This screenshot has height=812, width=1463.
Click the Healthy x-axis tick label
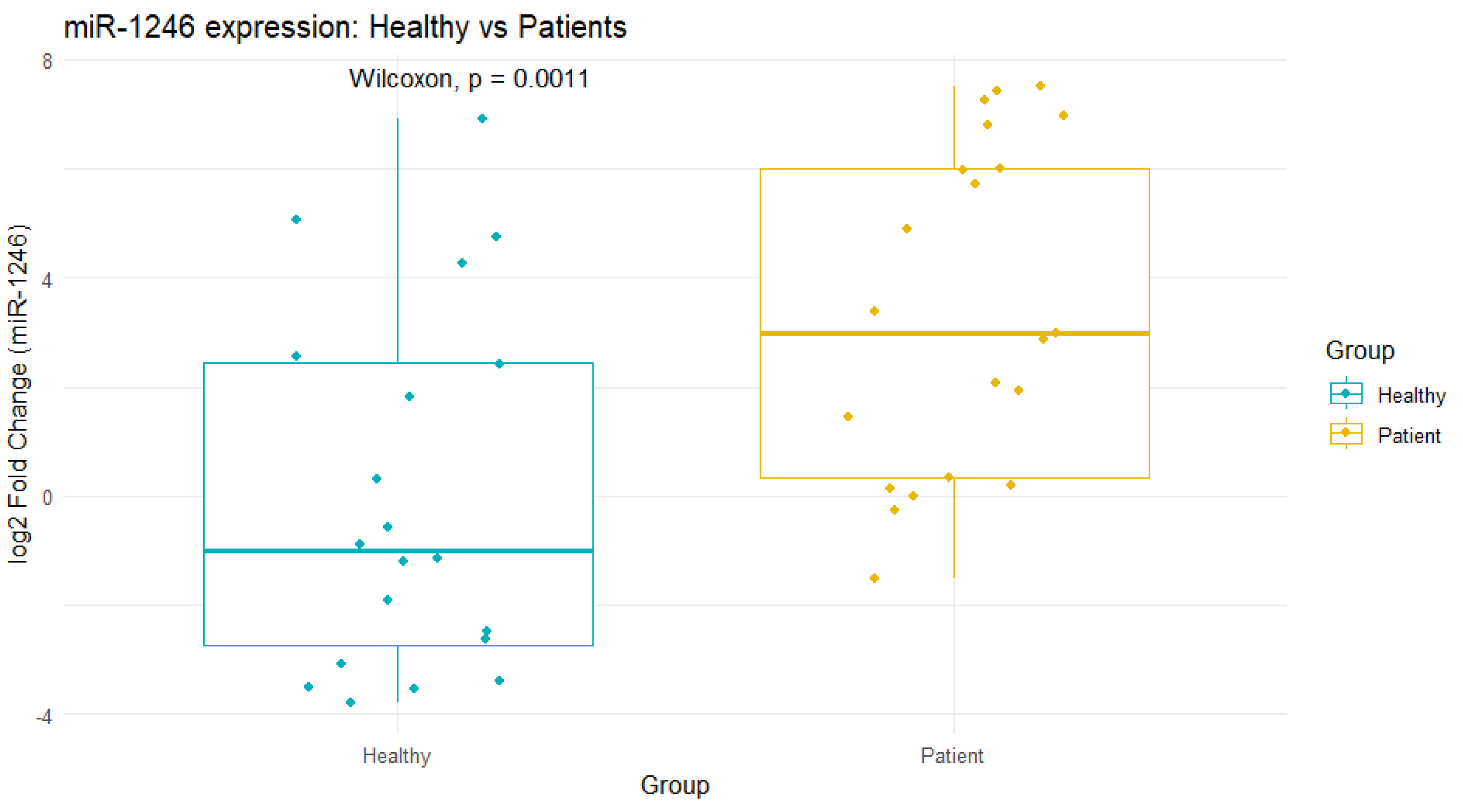(x=397, y=756)
